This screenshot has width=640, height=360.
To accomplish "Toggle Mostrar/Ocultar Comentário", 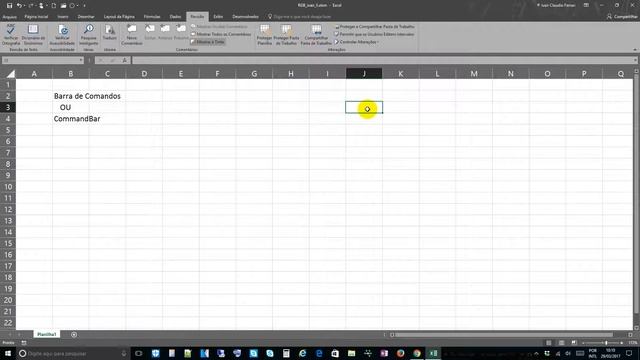I will [219, 27].
